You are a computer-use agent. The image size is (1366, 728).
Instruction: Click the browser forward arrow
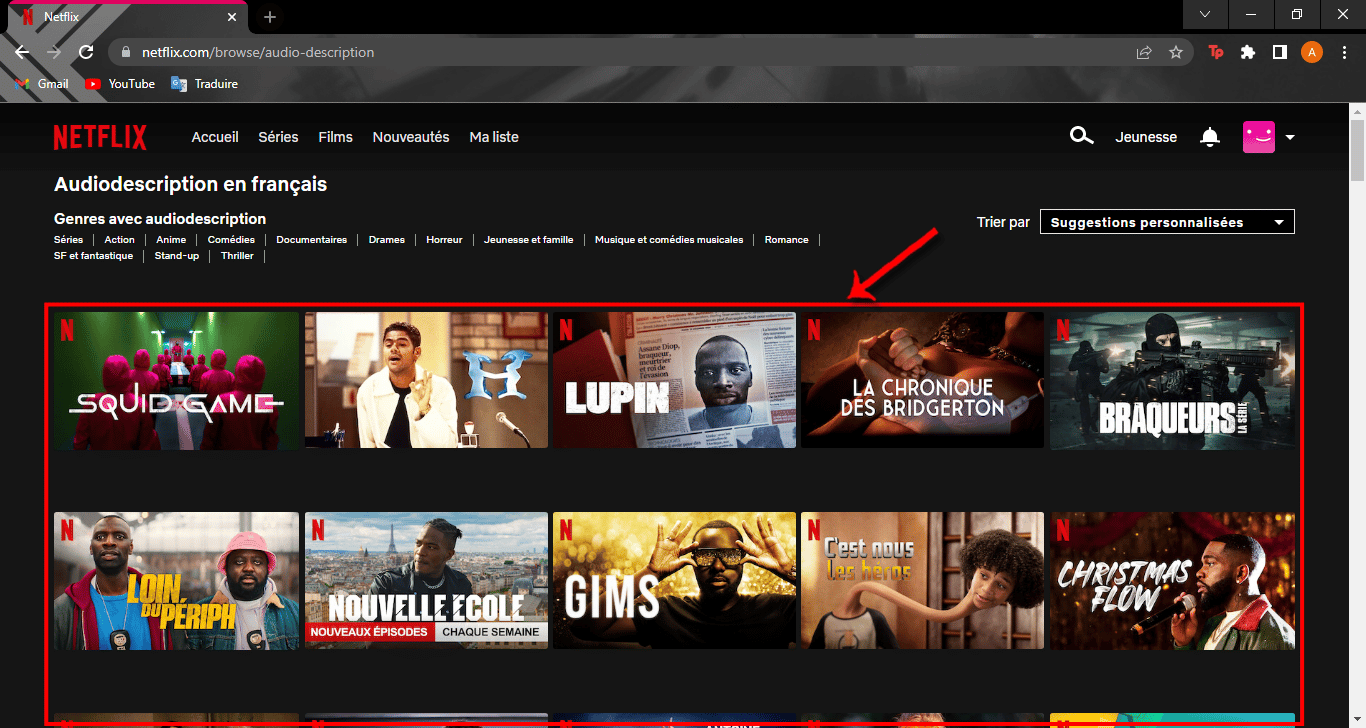coord(54,52)
